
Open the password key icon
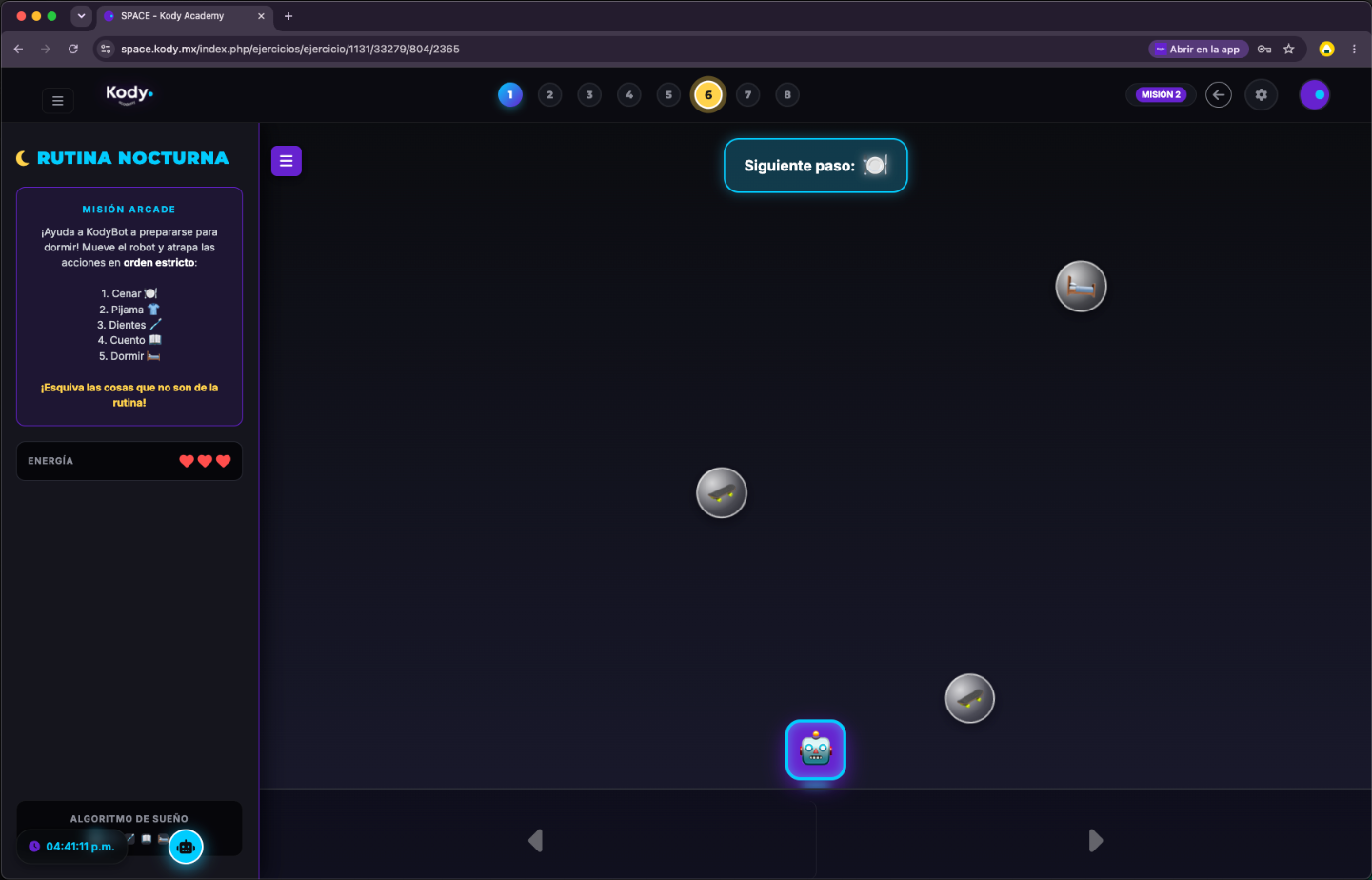pyautogui.click(x=1264, y=49)
